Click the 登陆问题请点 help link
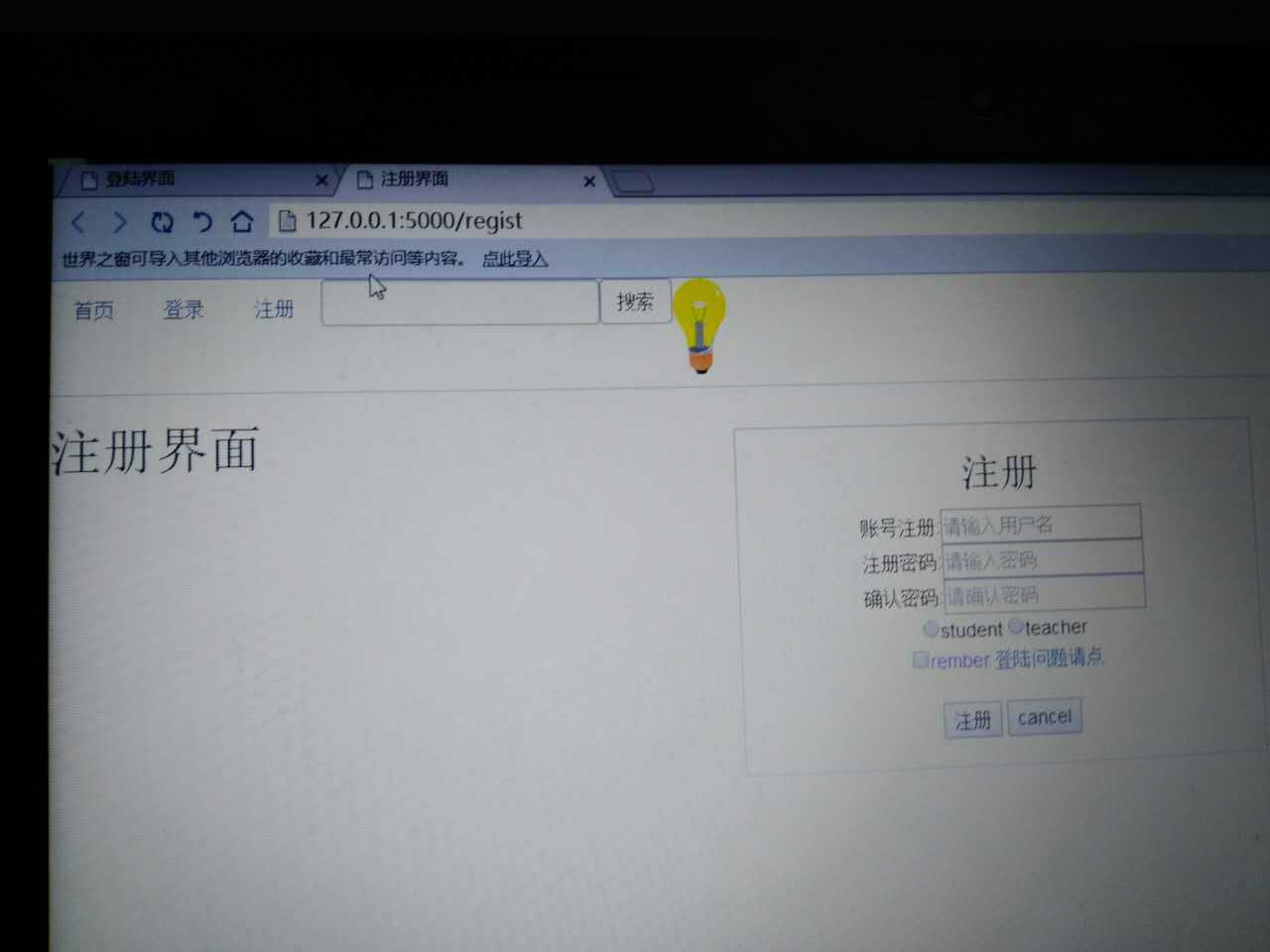This screenshot has height=952, width=1270. click(1049, 657)
